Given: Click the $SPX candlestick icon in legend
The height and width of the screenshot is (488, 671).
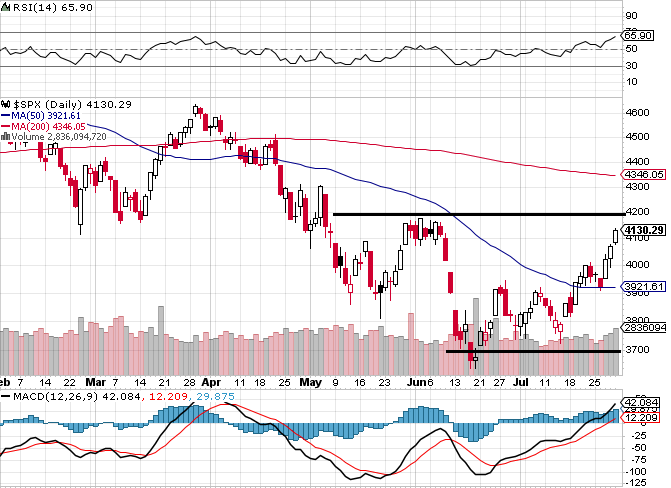Looking at the screenshot, I should pyautogui.click(x=6, y=104).
